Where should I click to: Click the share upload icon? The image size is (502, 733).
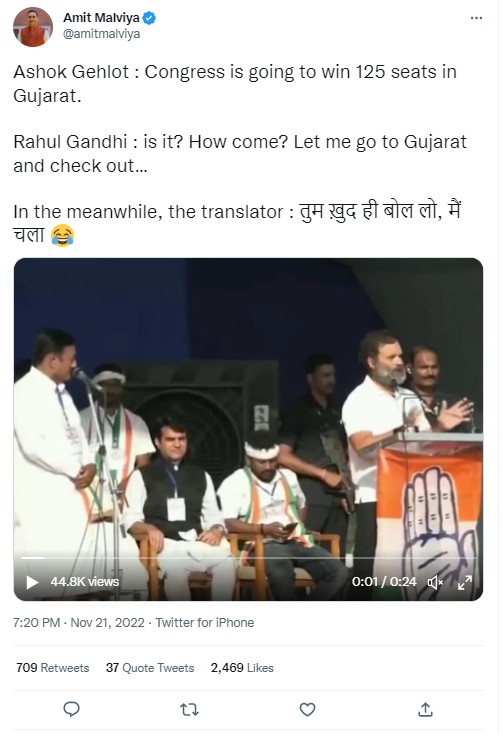pos(425,709)
